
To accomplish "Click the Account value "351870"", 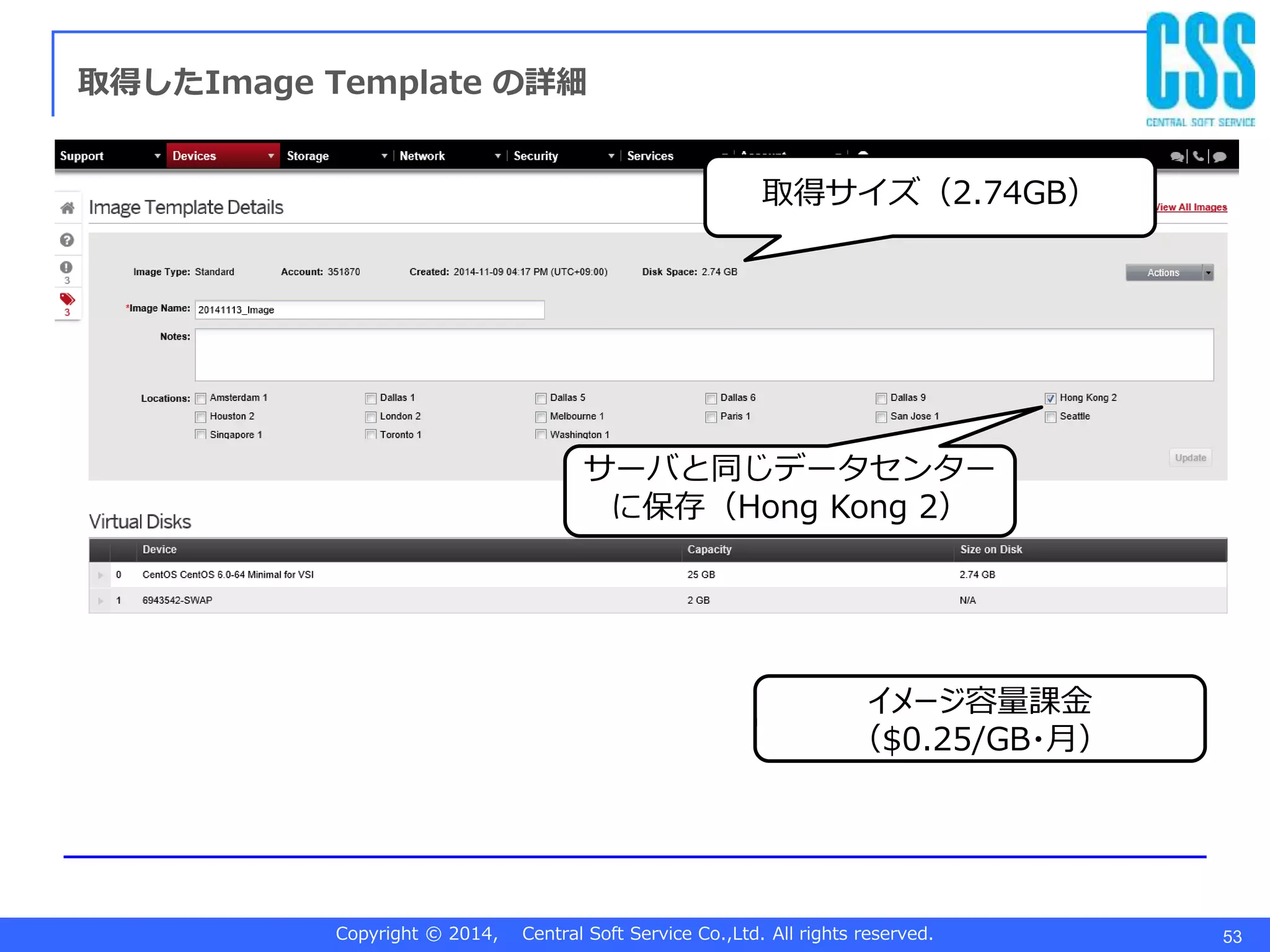I will point(344,272).
